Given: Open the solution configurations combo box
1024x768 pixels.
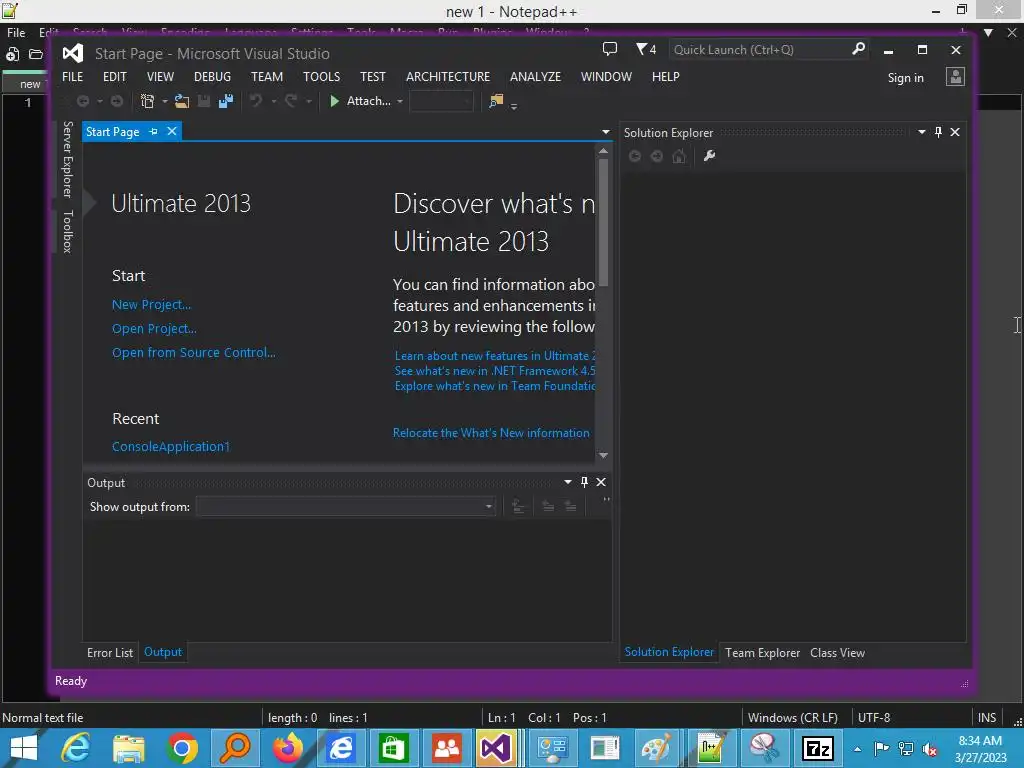Looking at the screenshot, I should tap(441, 101).
